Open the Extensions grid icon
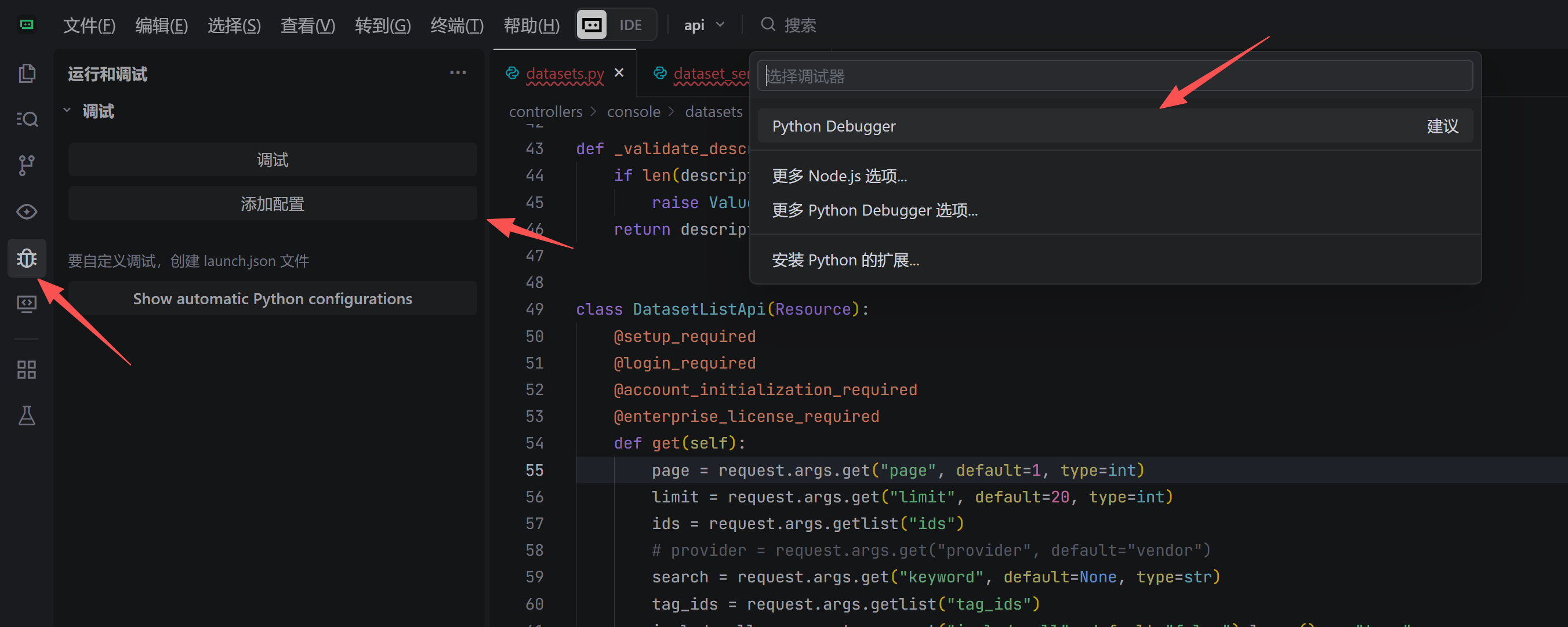1568x627 pixels. (27, 369)
